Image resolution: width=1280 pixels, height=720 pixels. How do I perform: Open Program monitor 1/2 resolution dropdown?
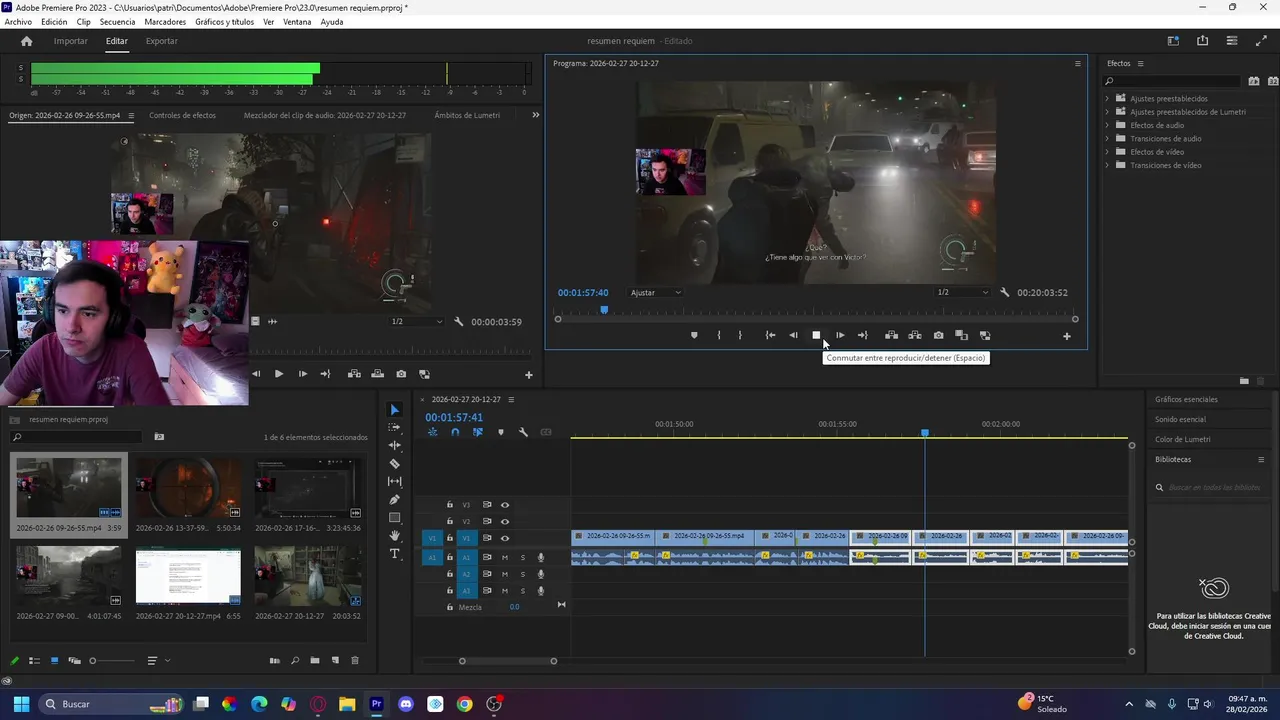[962, 293]
